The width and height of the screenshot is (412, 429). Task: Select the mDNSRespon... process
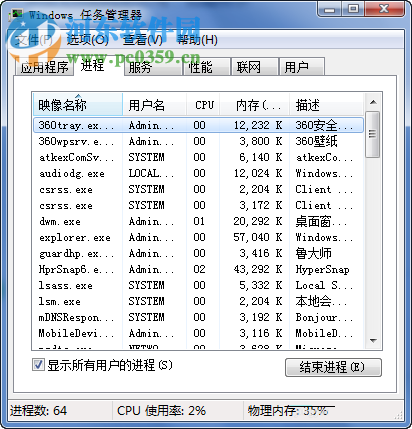tap(198, 317)
